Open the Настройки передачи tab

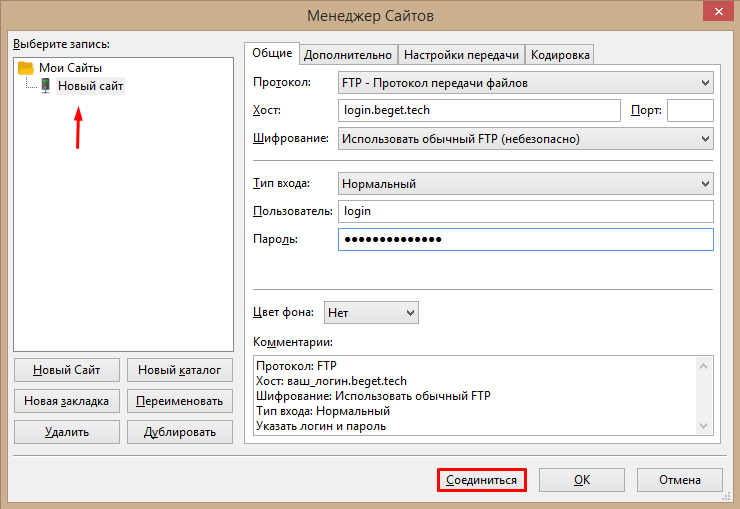click(x=461, y=55)
